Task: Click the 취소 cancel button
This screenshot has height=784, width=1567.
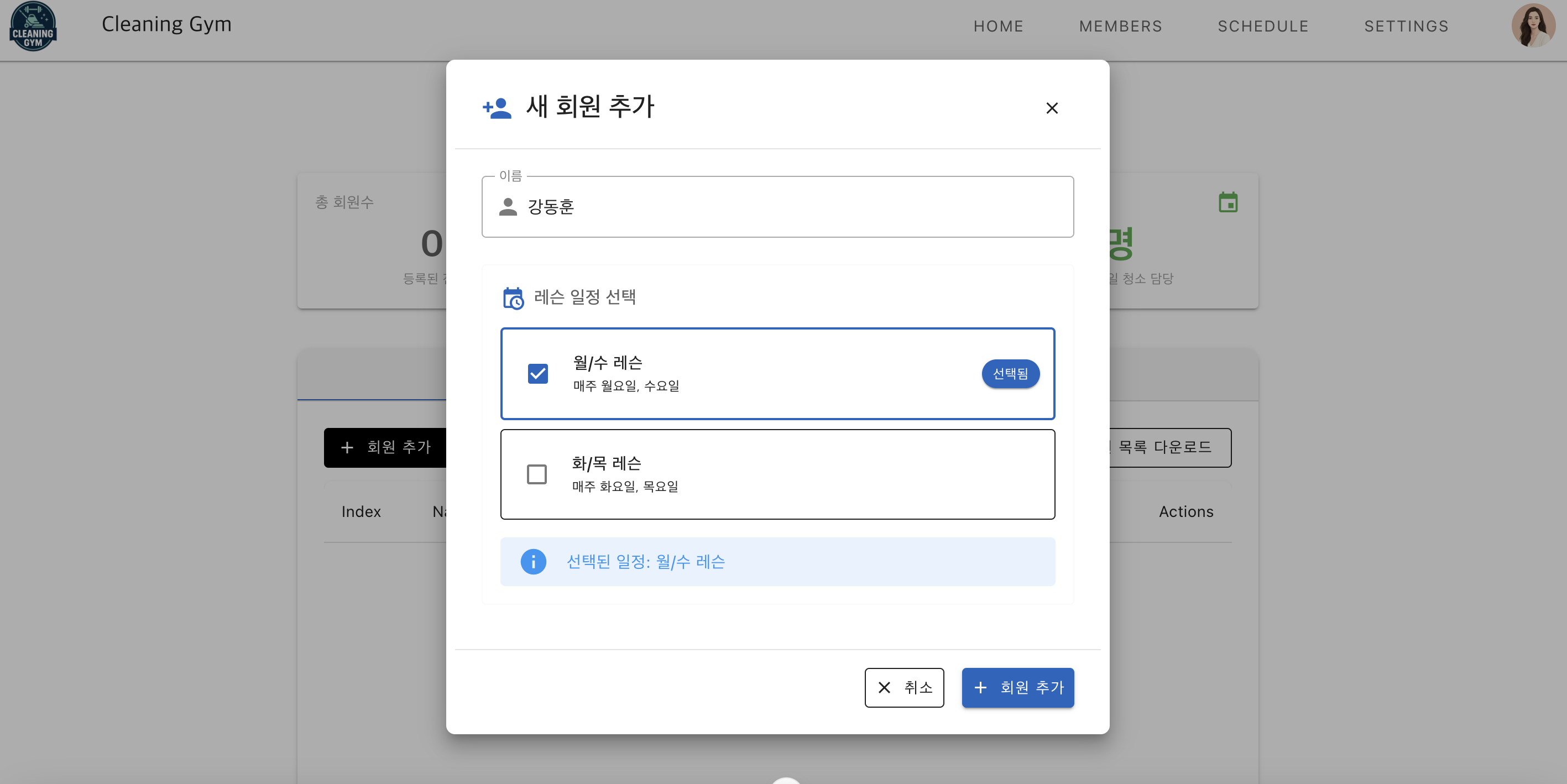Action: pyautogui.click(x=904, y=687)
